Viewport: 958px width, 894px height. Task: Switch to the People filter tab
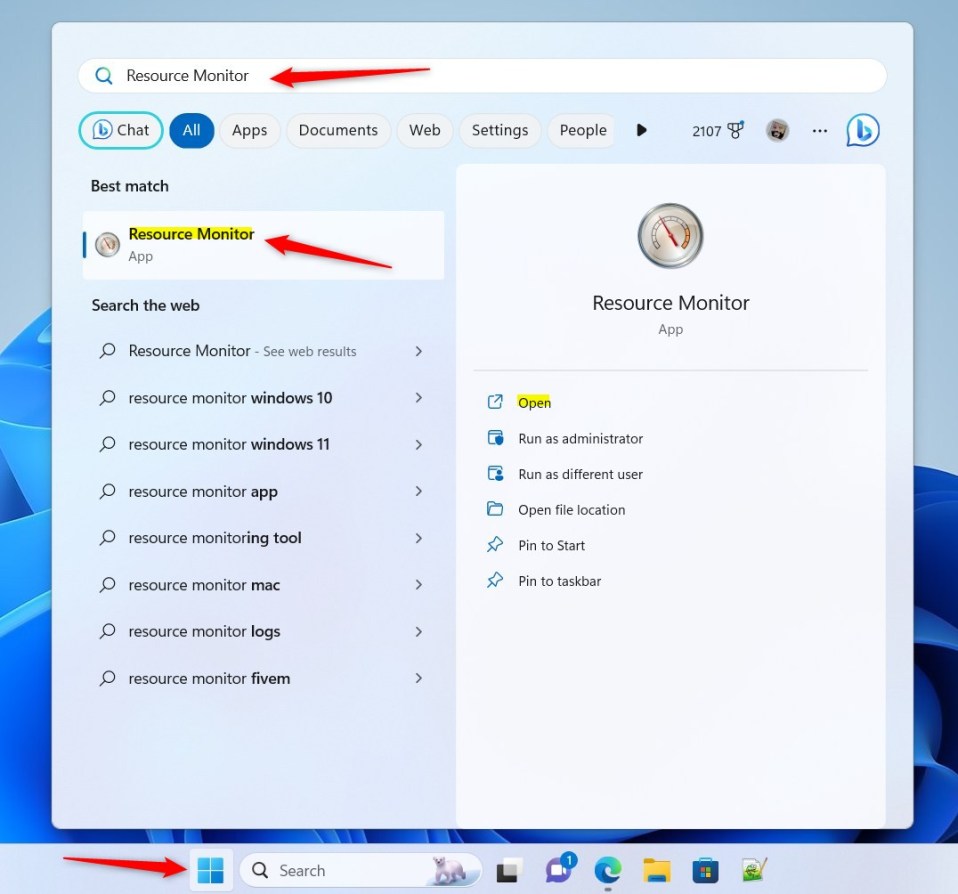pyautogui.click(x=583, y=130)
